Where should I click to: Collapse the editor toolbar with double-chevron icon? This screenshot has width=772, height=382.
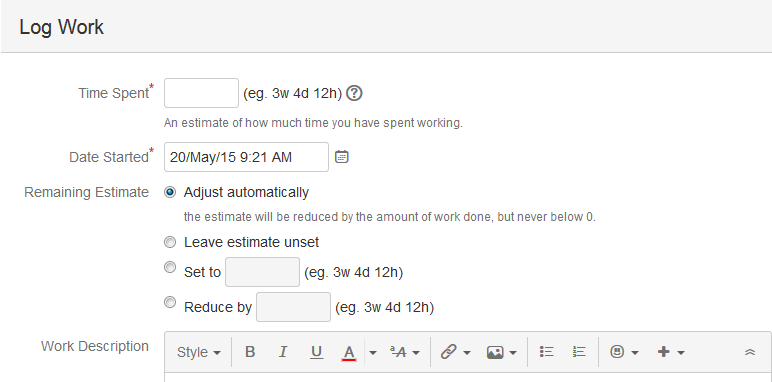point(750,352)
